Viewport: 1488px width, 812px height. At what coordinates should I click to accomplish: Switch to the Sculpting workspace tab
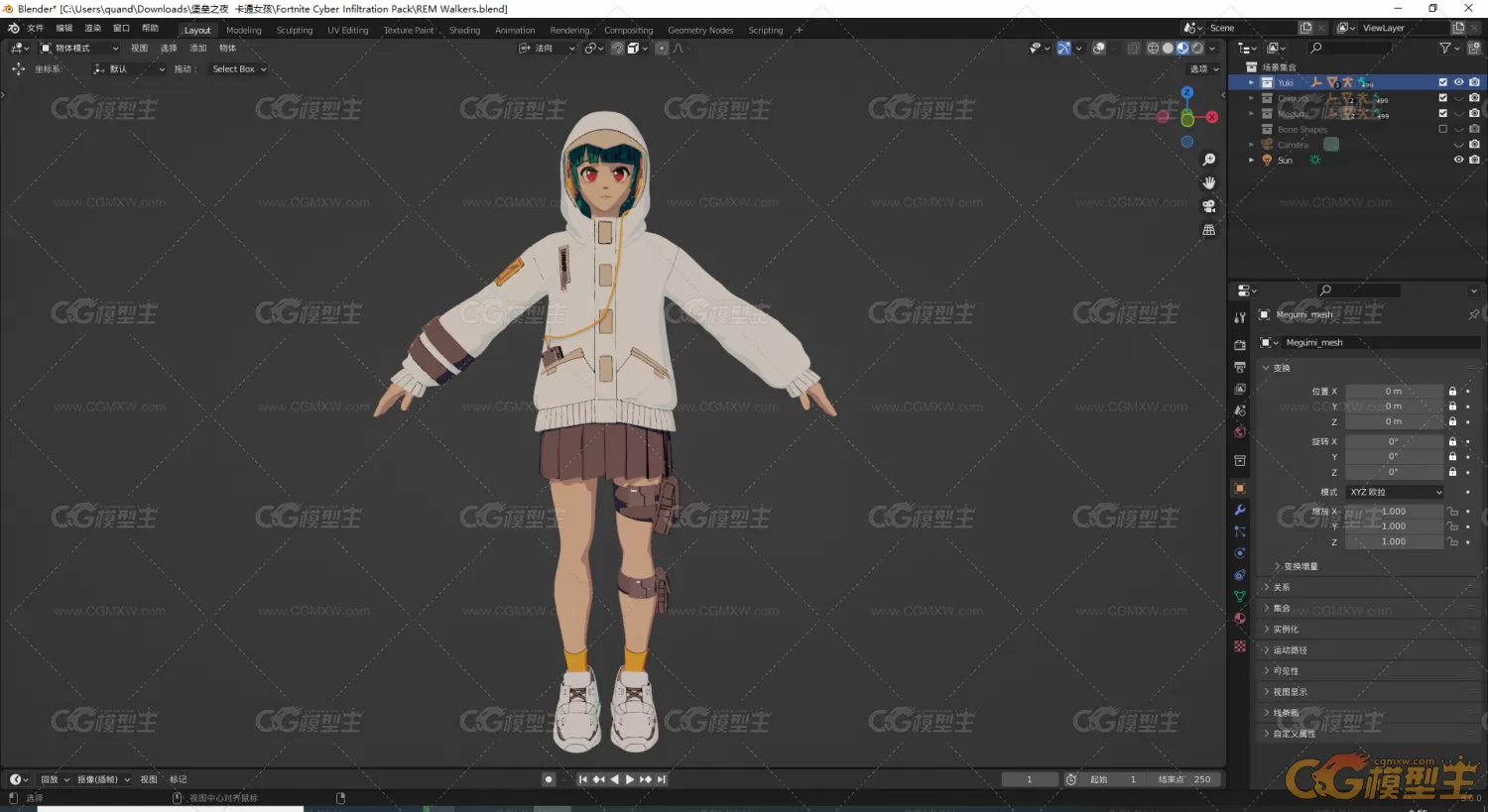coord(295,30)
